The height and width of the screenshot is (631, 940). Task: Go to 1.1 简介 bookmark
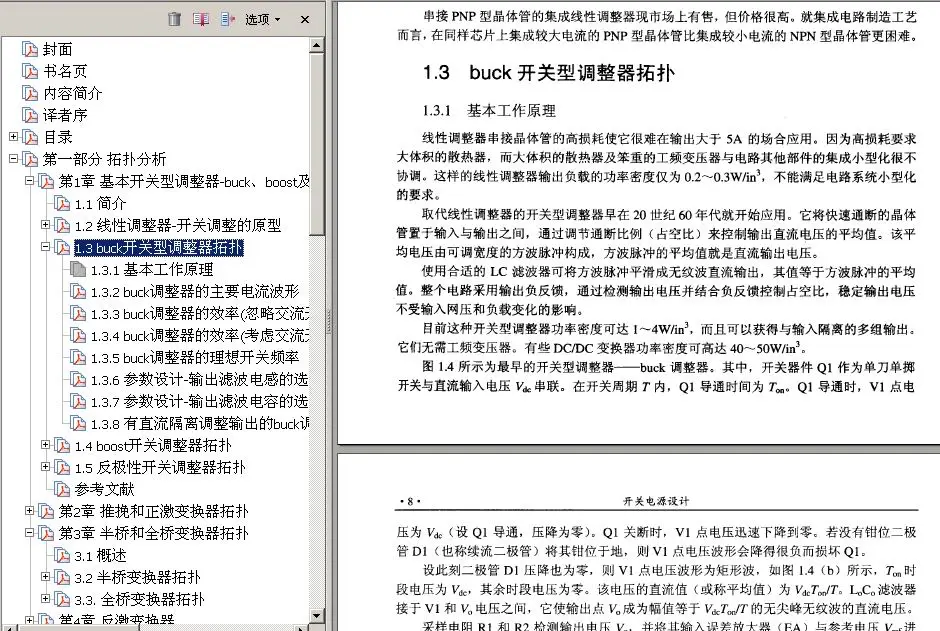(x=100, y=204)
